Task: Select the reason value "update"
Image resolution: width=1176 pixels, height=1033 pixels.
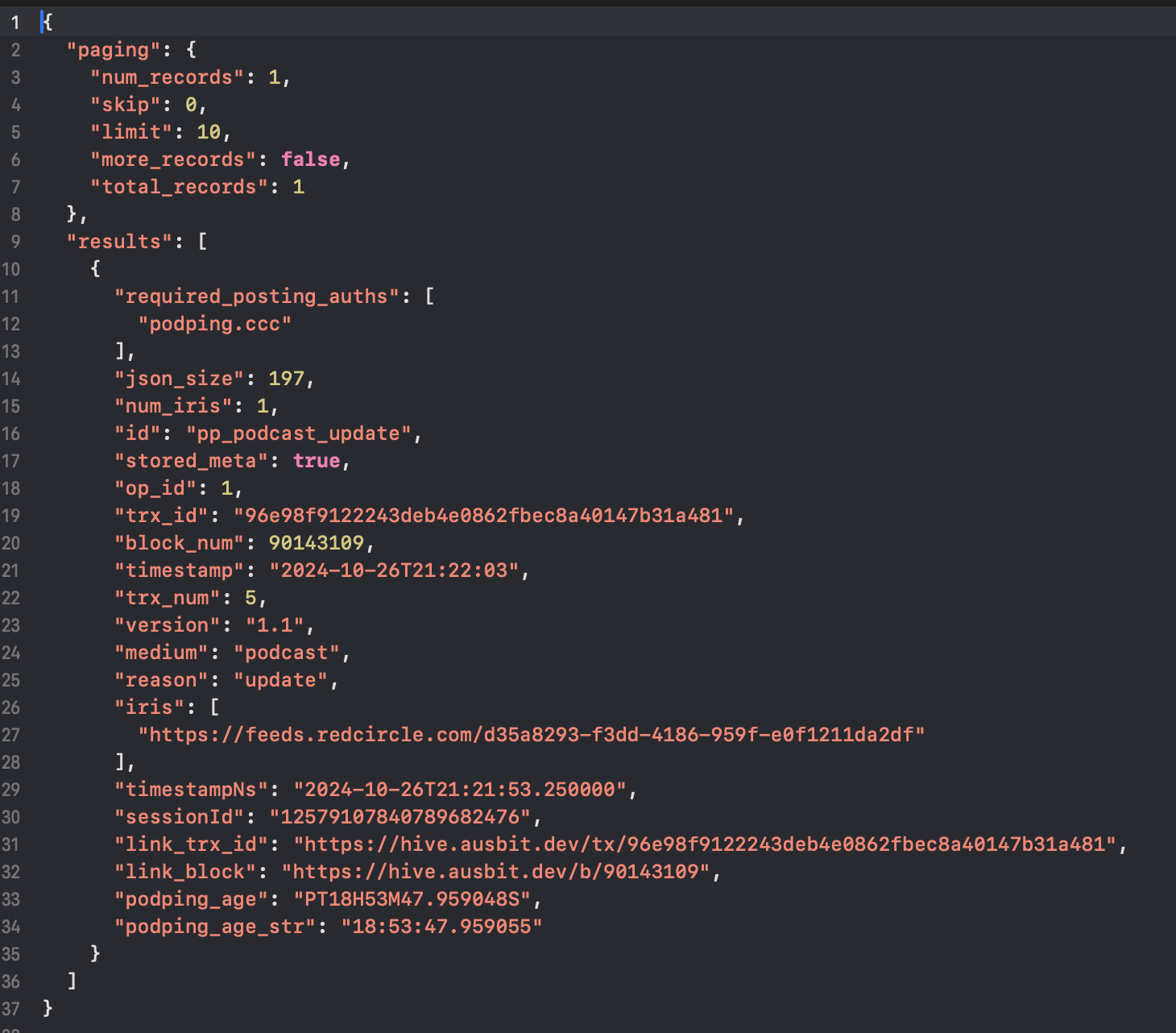Action: tap(281, 680)
